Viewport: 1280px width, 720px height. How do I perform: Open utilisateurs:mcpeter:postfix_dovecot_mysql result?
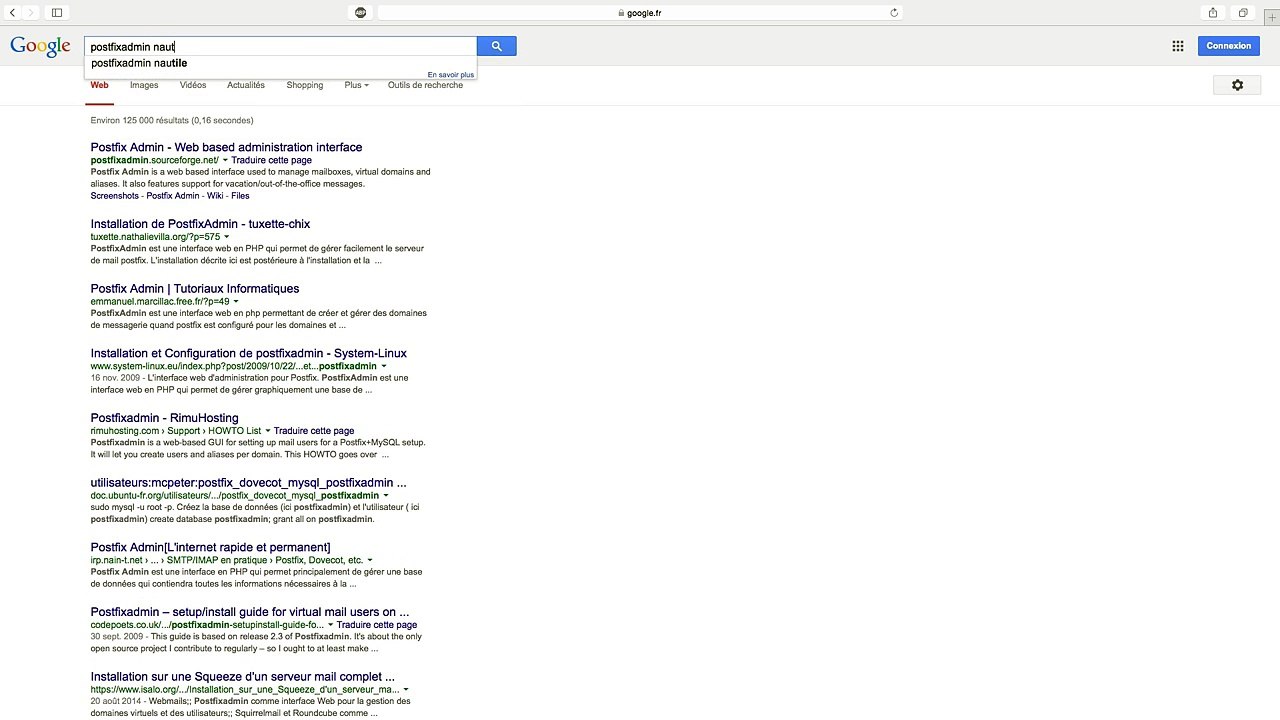(248, 483)
